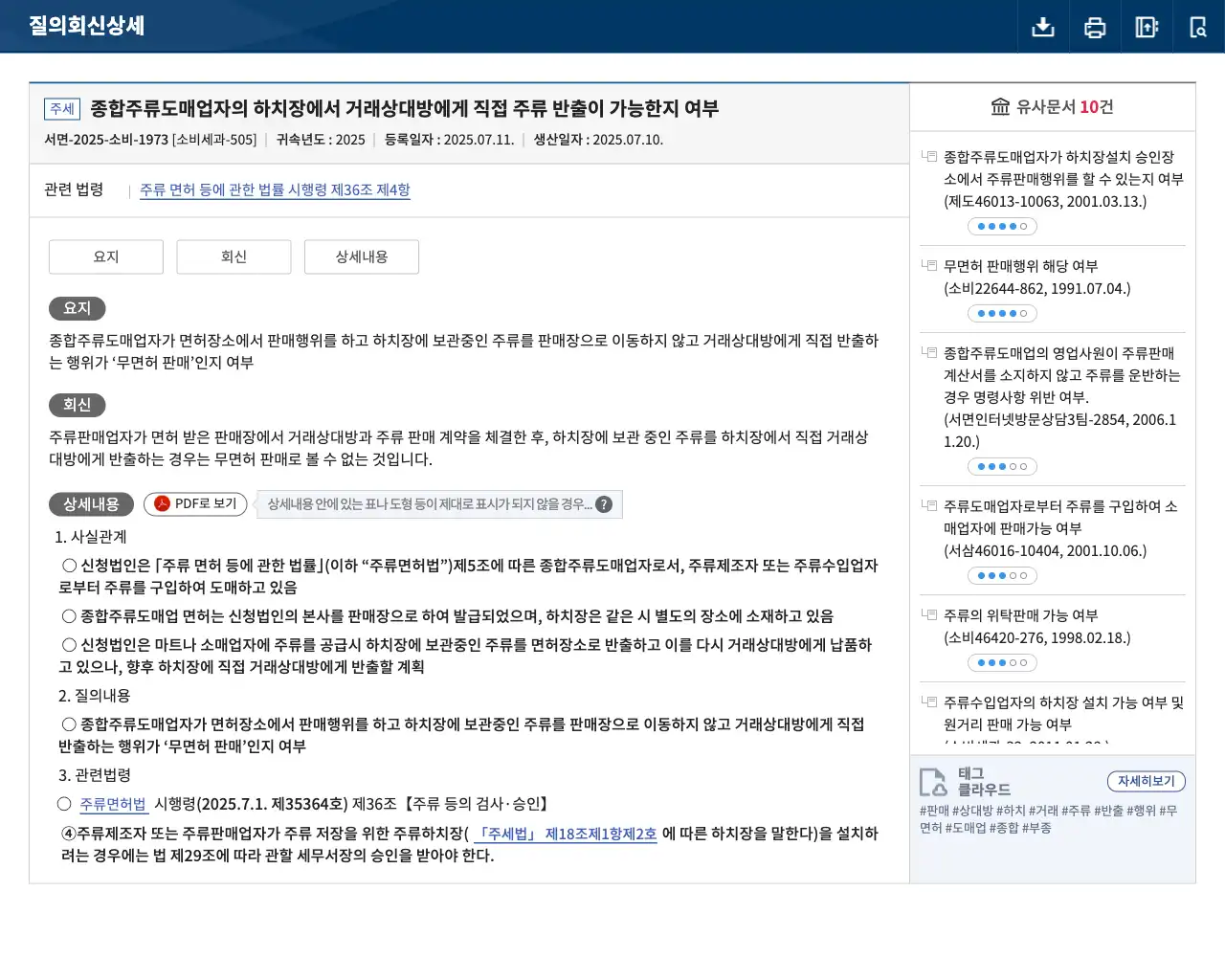This screenshot has height=980, width=1225.
Task: Select the 회신 tab button
Action: coord(234,256)
